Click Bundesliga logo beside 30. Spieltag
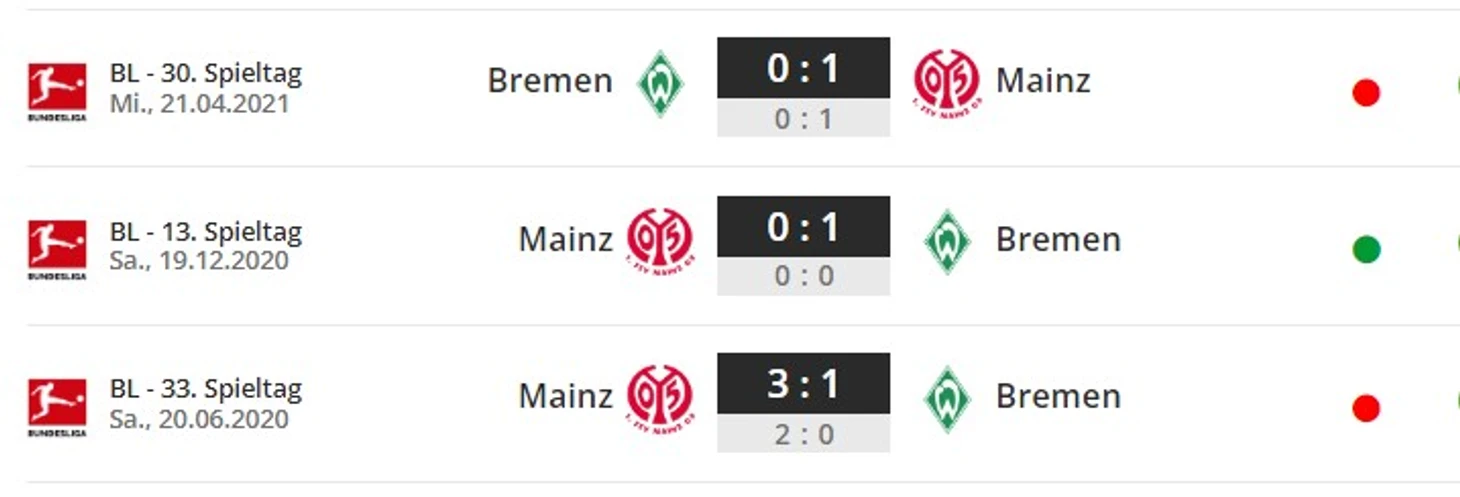 point(56,90)
